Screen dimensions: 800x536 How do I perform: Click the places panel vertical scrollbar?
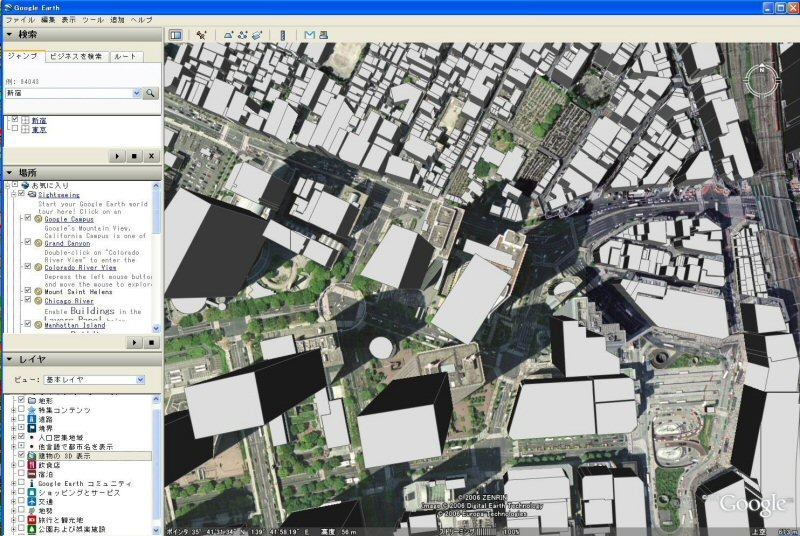pos(156,257)
